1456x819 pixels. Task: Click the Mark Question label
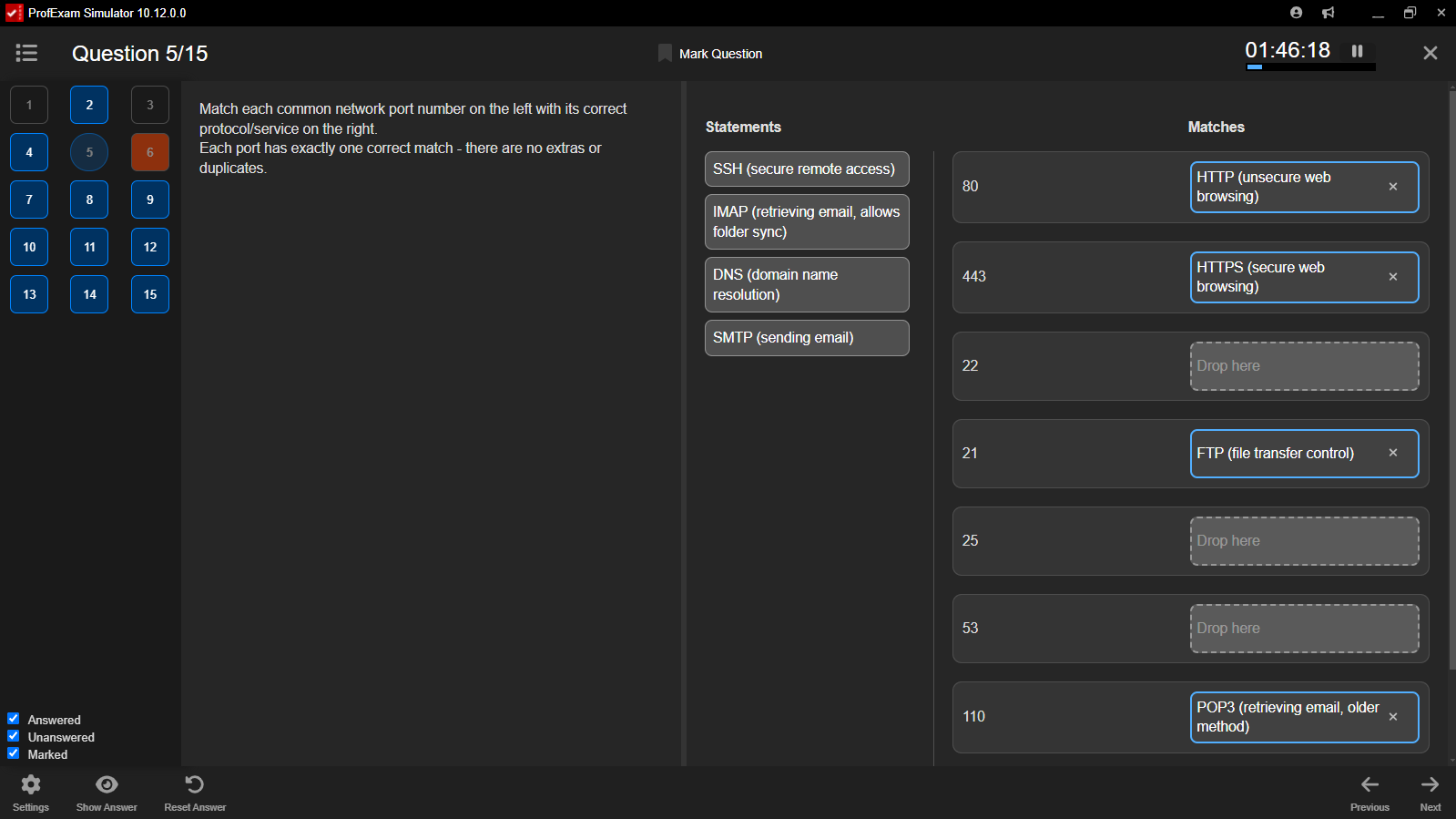pyautogui.click(x=720, y=54)
